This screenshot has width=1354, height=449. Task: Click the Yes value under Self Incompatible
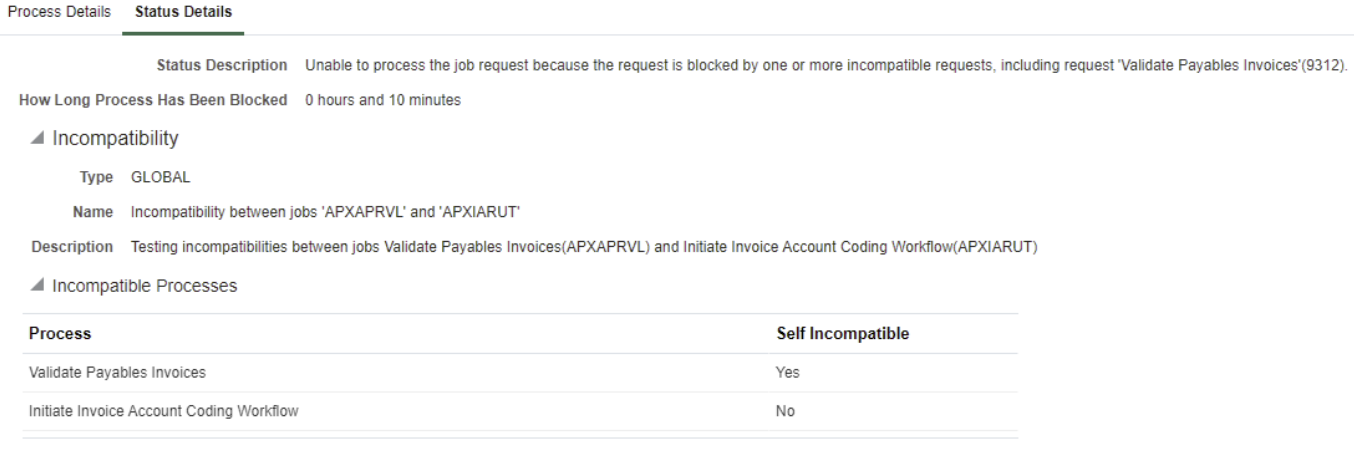[x=788, y=373]
